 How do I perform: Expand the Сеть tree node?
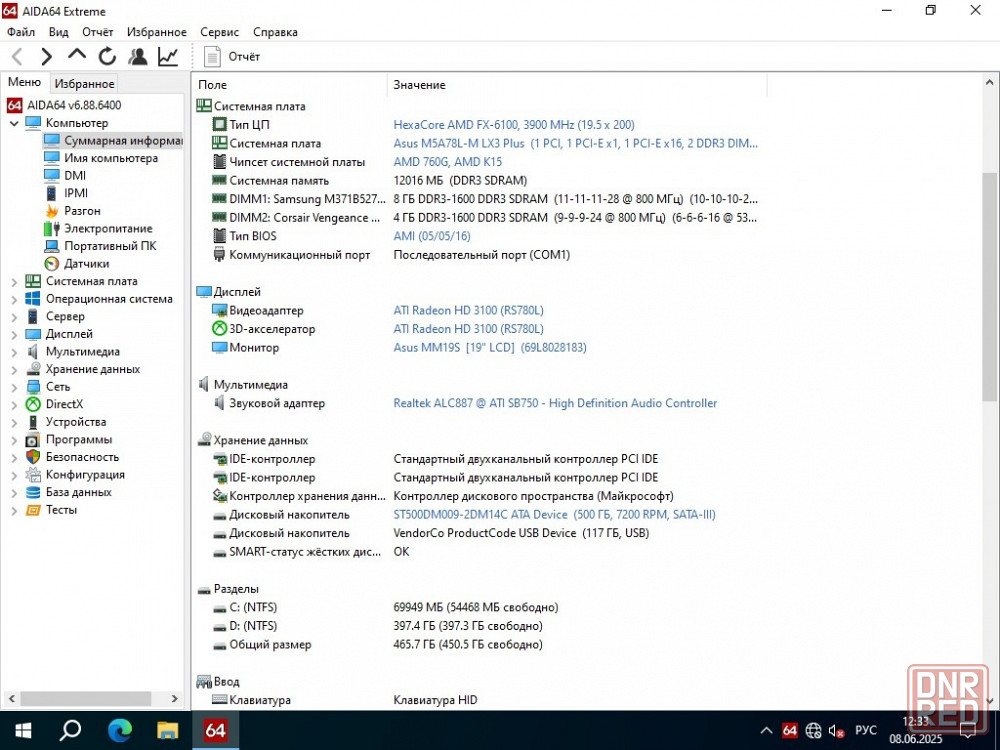[x=14, y=386]
